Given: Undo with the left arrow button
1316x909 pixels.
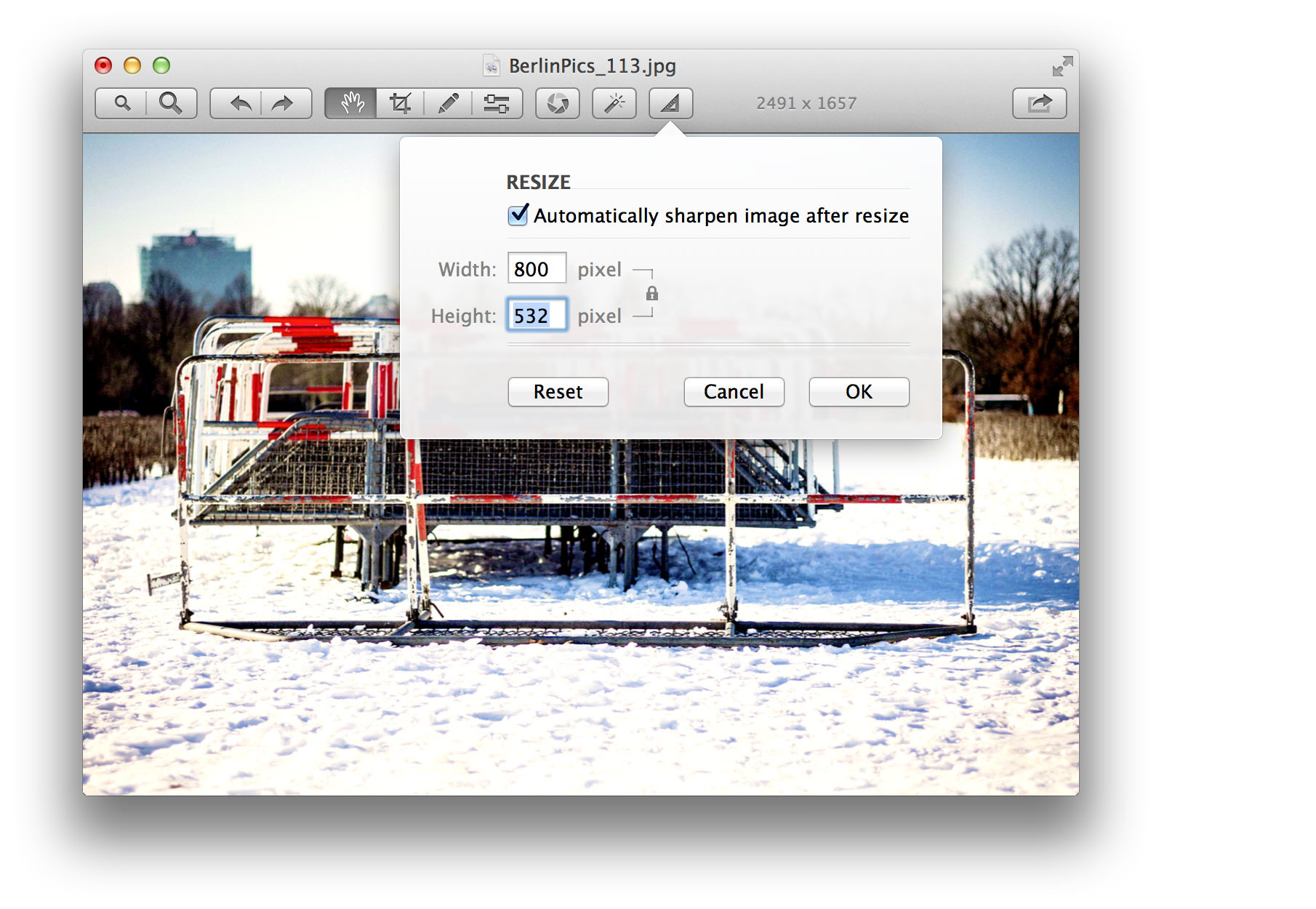Looking at the screenshot, I should (x=236, y=103).
